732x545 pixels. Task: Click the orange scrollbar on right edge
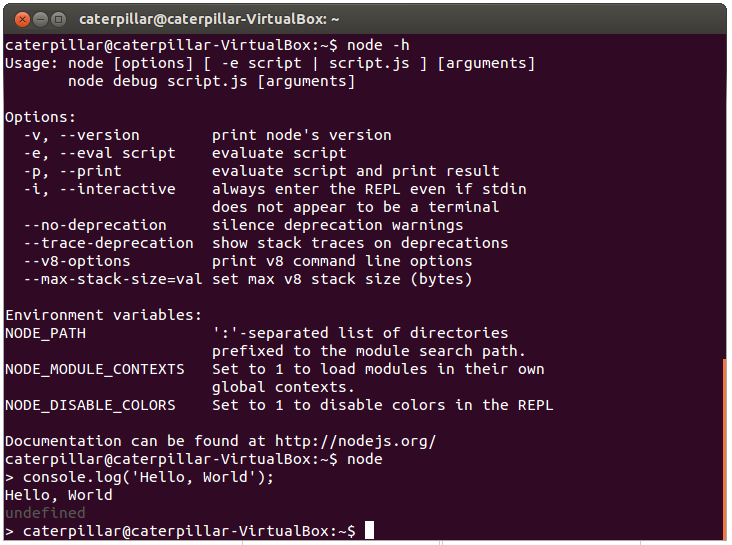tap(724, 448)
